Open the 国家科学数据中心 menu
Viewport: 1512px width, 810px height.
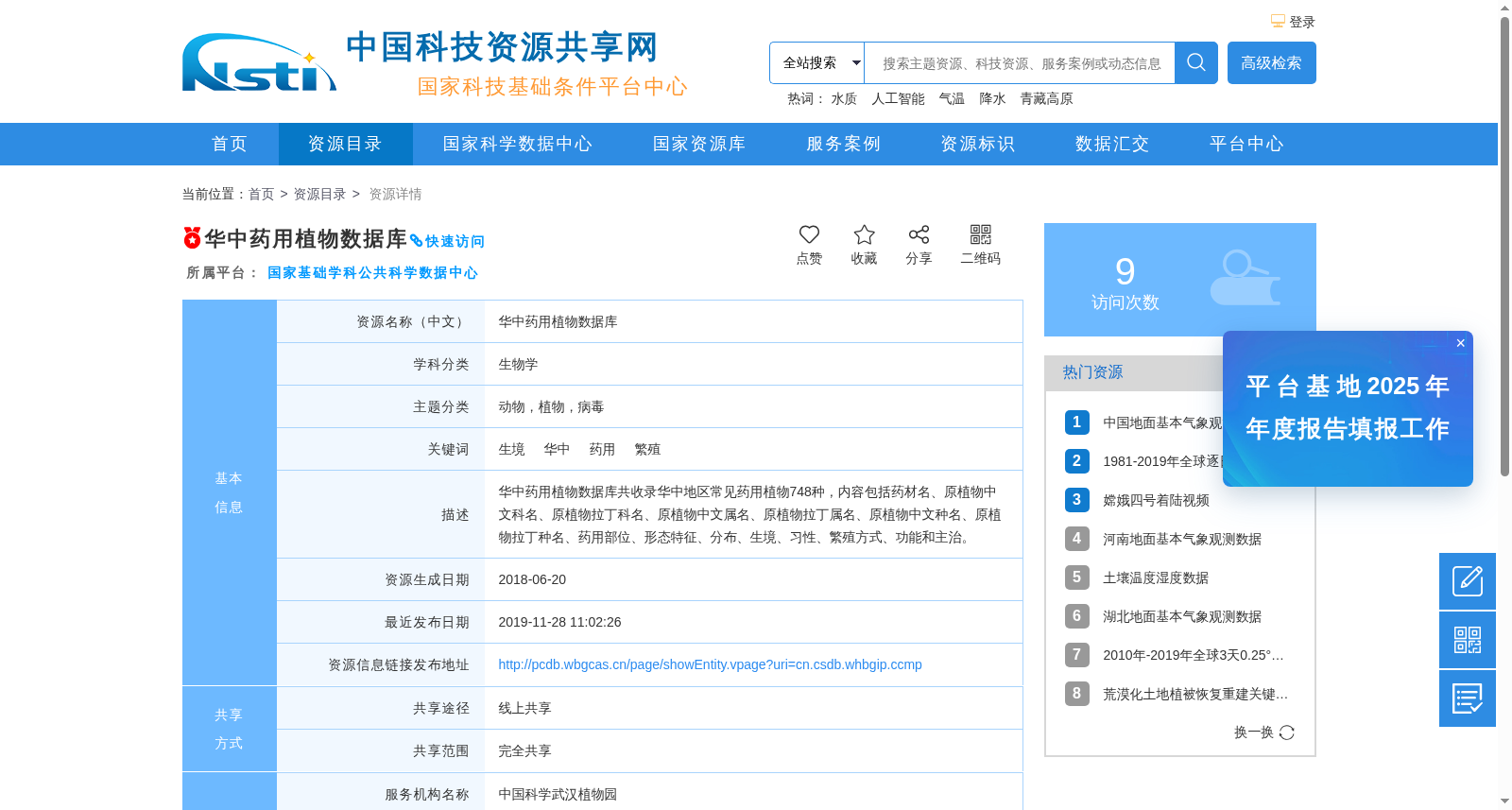(518, 144)
